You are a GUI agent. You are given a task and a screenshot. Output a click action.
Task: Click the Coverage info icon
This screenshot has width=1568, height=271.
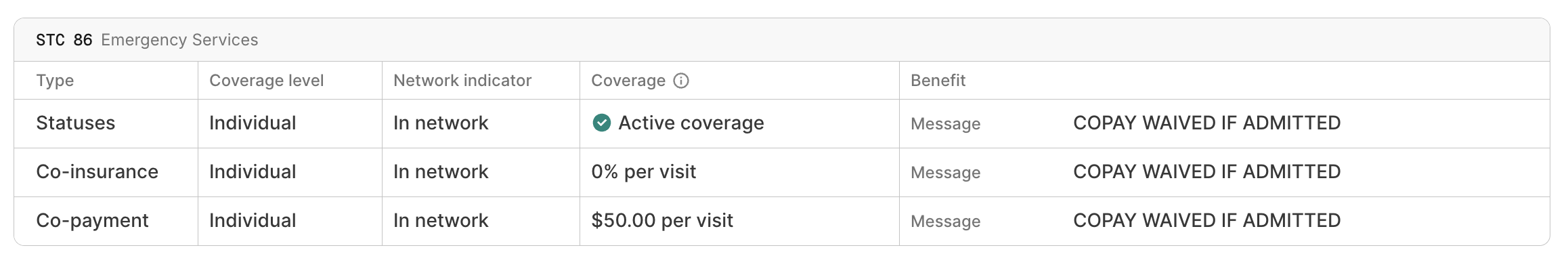click(681, 81)
